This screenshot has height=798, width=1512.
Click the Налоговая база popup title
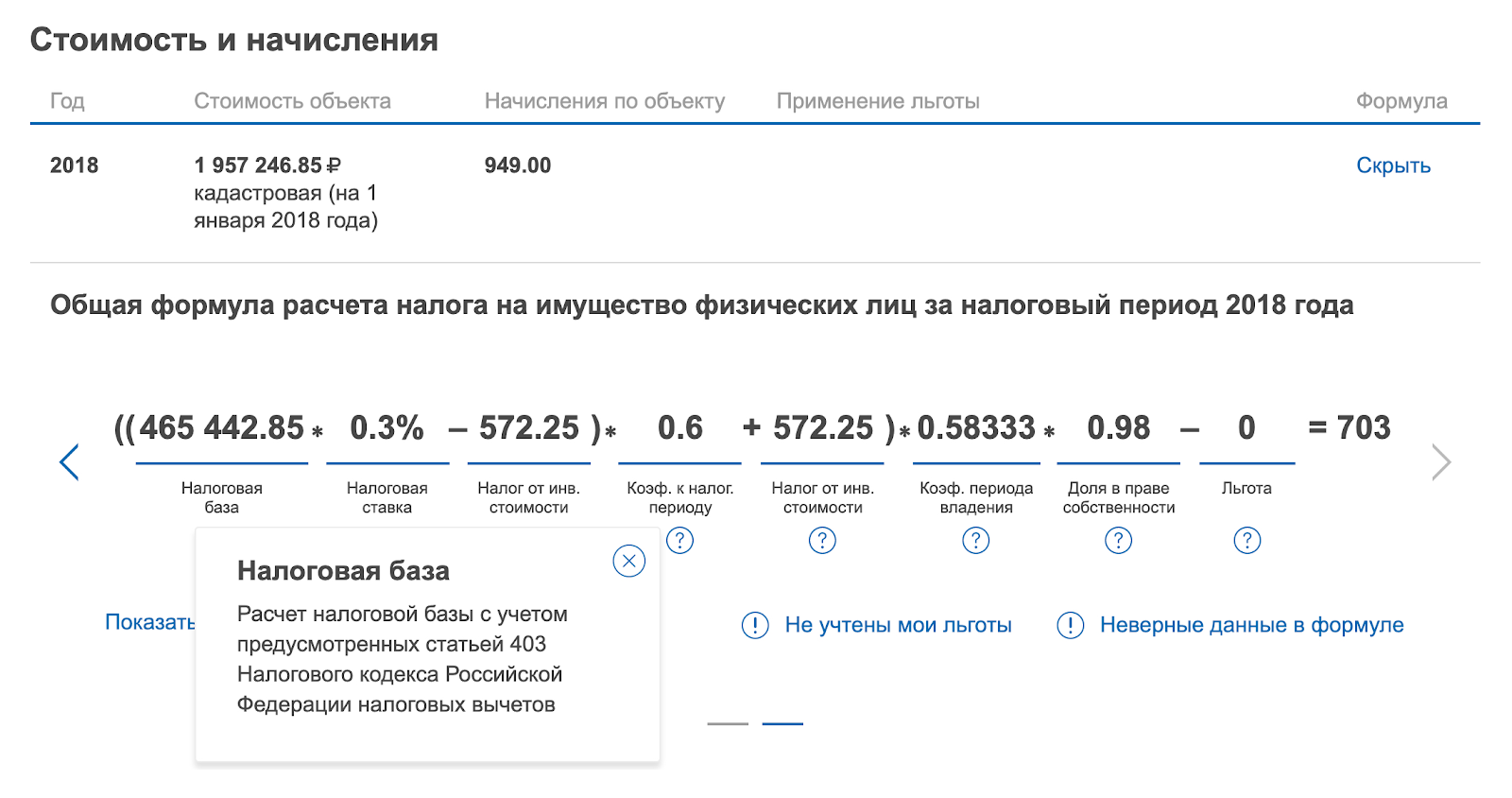pyautogui.click(x=343, y=571)
